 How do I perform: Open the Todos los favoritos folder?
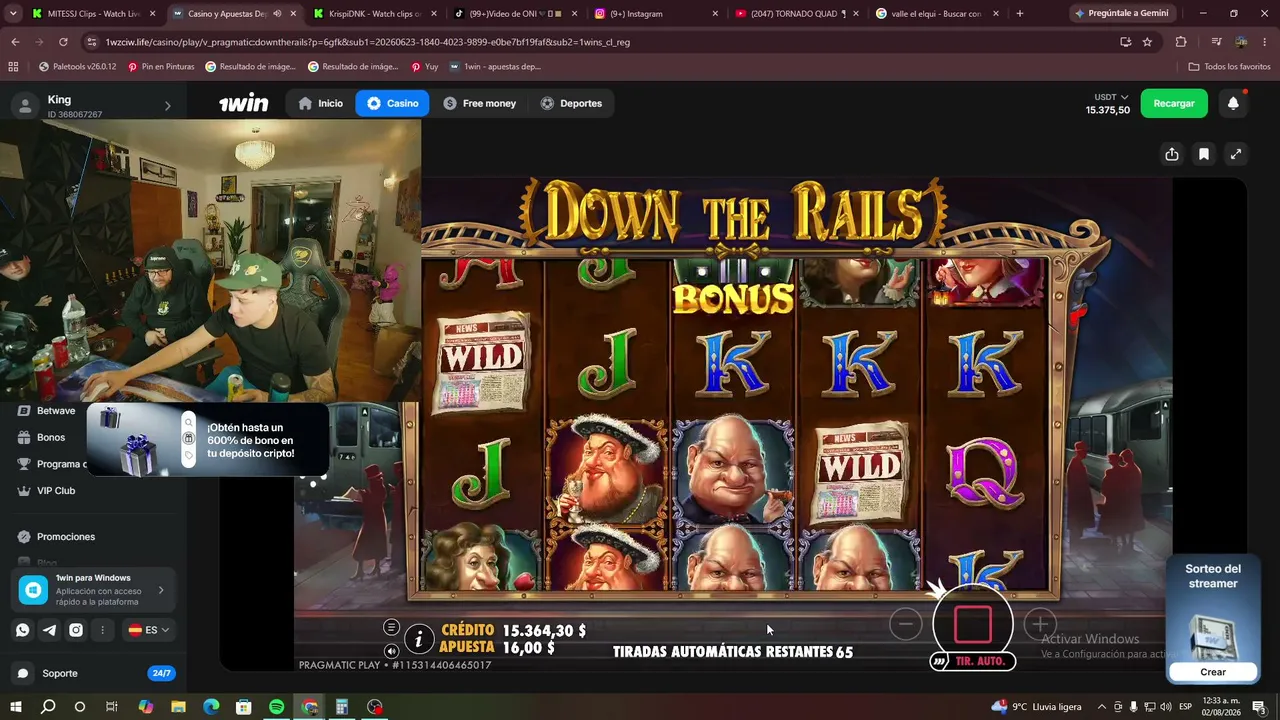[x=1229, y=67]
